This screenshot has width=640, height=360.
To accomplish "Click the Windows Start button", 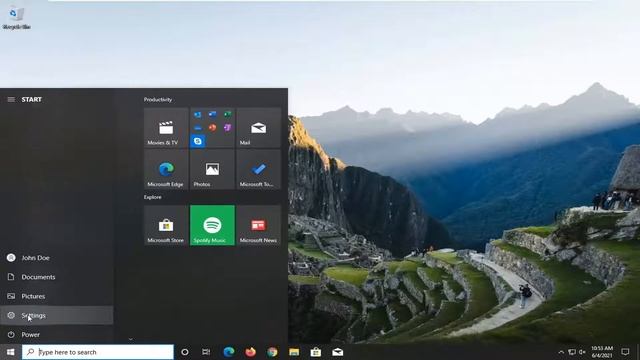I will click(11, 352).
